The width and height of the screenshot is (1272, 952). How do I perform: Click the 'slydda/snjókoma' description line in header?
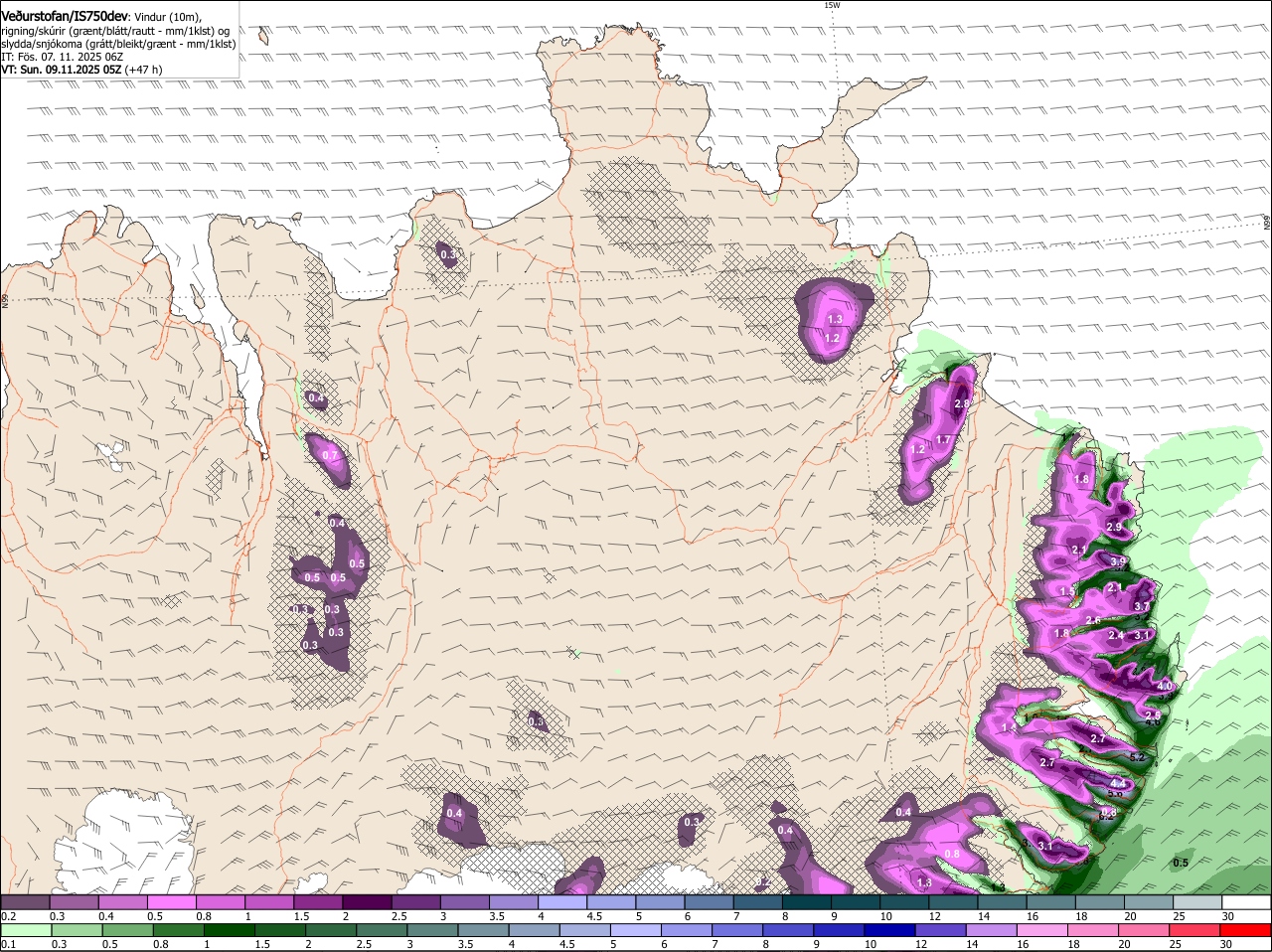point(118,44)
